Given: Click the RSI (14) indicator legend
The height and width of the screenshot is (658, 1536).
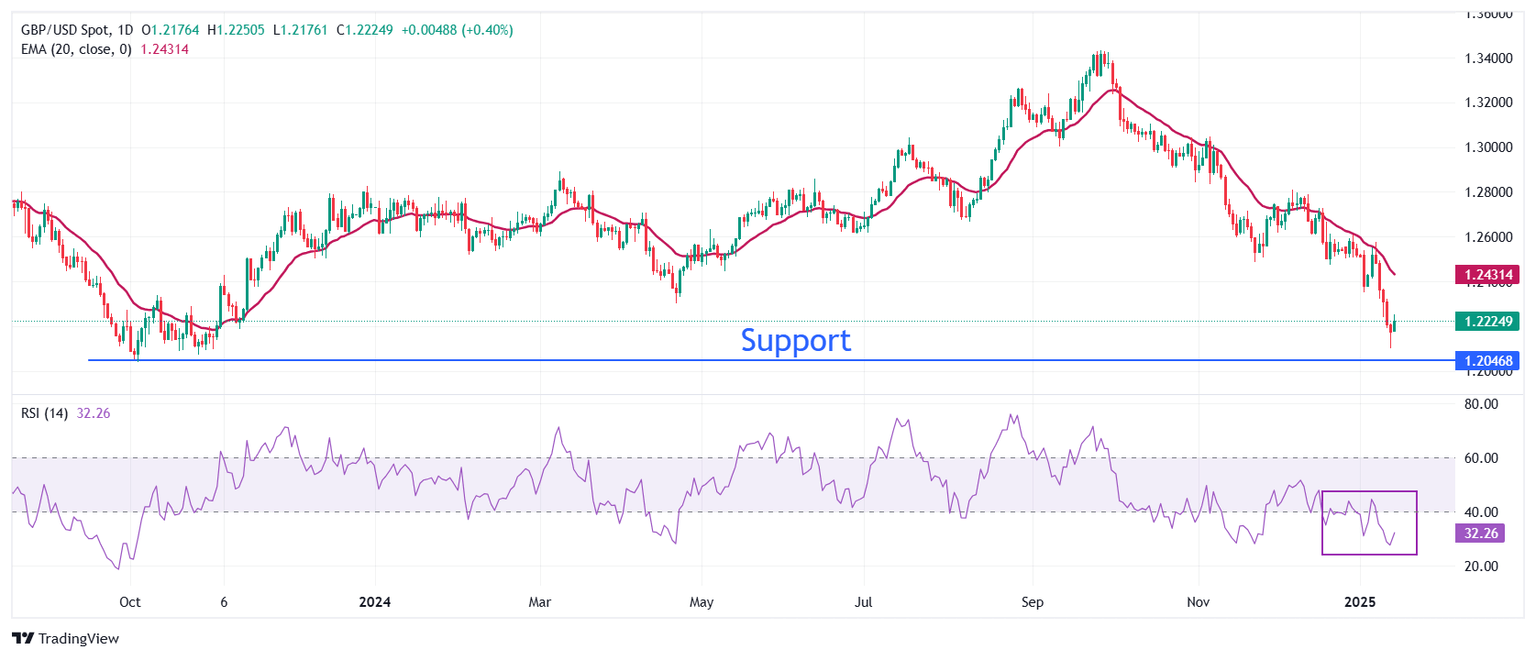Looking at the screenshot, I should 45,412.
